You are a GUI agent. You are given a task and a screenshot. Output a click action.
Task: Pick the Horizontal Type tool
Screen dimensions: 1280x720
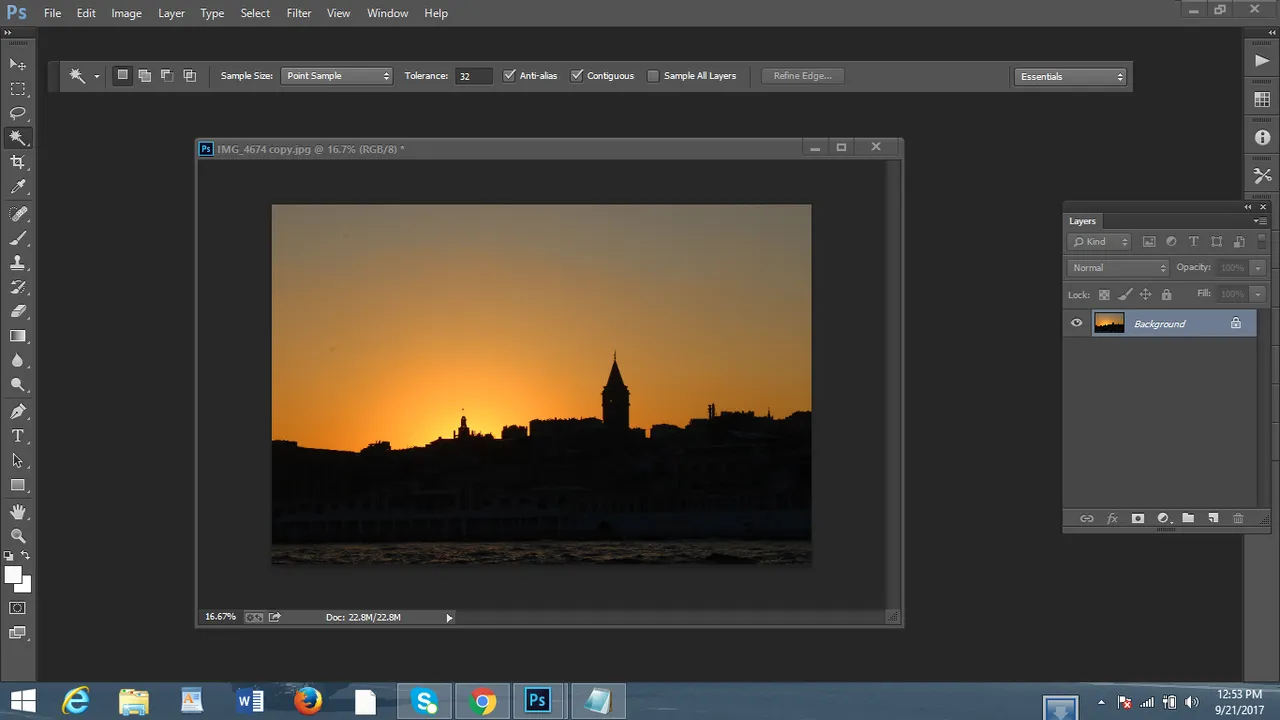pyautogui.click(x=18, y=436)
